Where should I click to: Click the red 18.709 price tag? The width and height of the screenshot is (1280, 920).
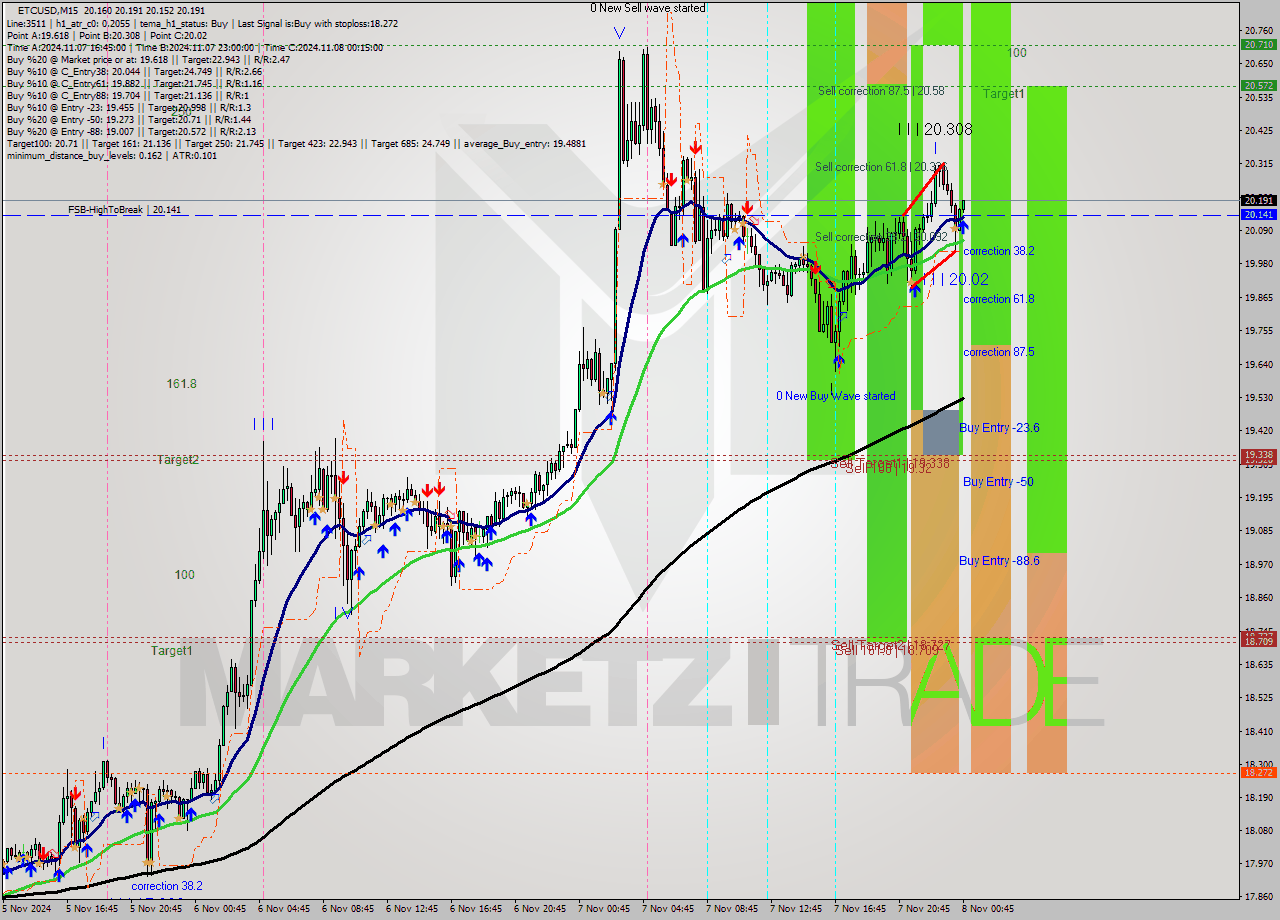click(1258, 640)
